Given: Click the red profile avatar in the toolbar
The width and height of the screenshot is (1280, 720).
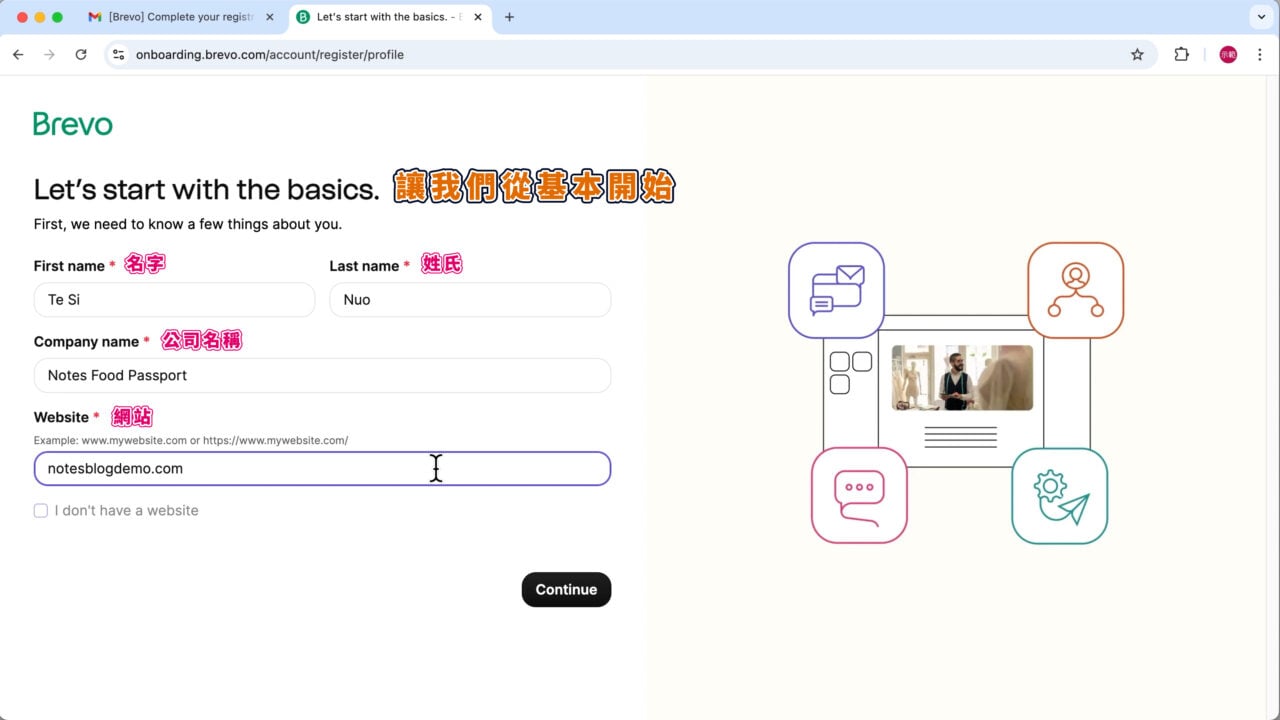Looking at the screenshot, I should (1227, 54).
